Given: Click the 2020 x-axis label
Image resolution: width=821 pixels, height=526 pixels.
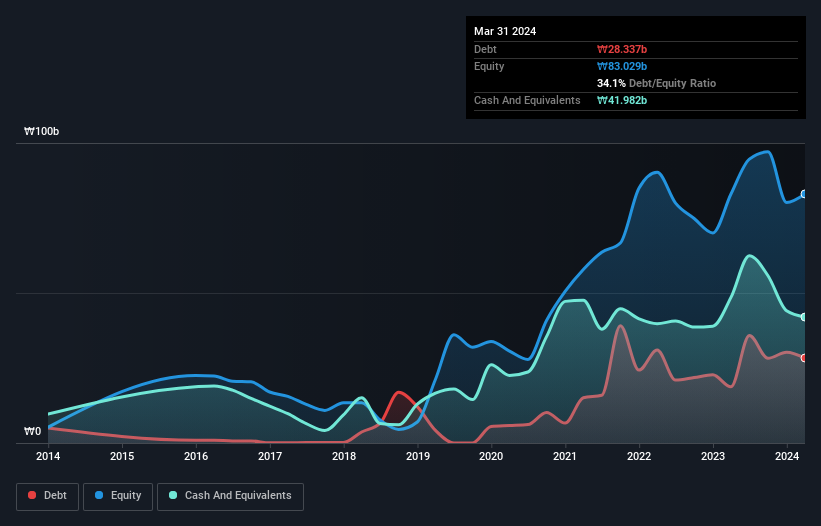Looking at the screenshot, I should (491, 456).
